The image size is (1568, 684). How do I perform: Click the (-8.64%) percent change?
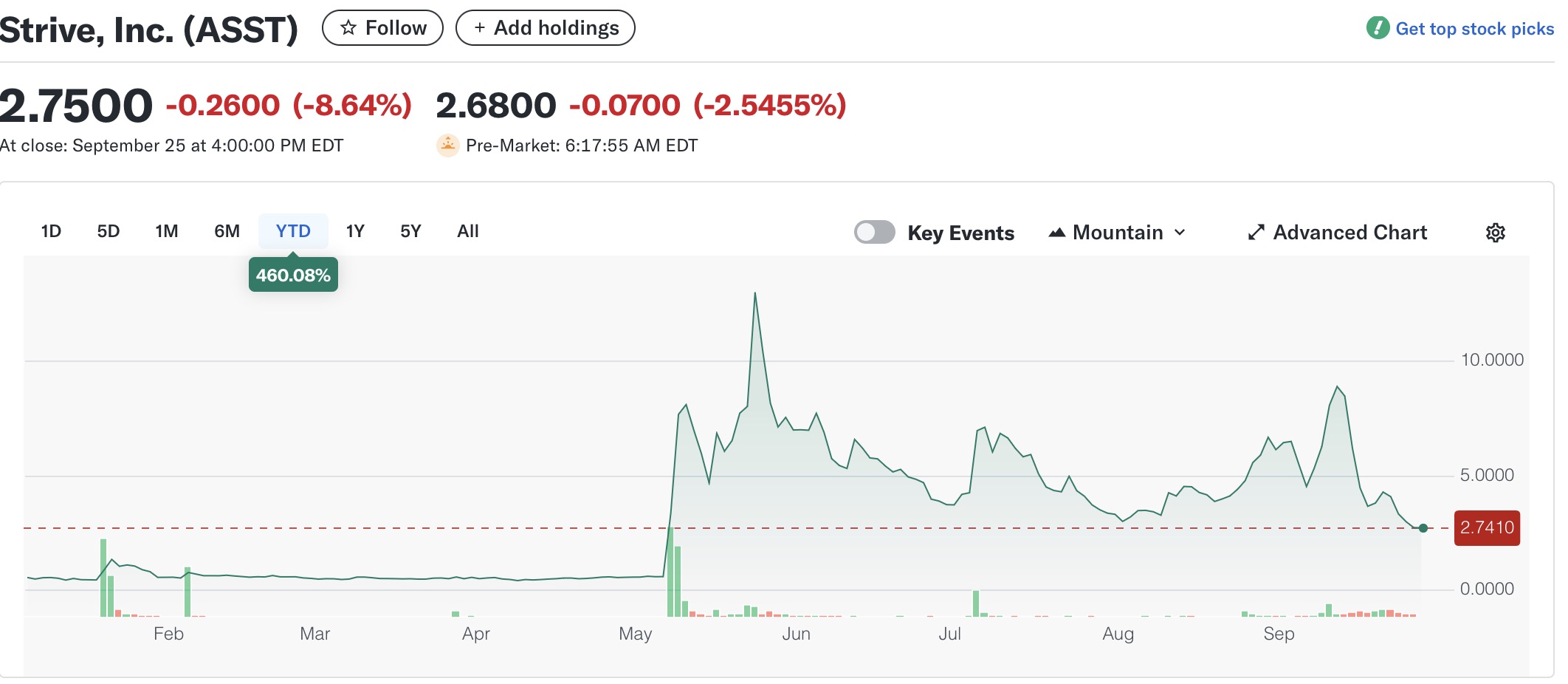tap(352, 106)
